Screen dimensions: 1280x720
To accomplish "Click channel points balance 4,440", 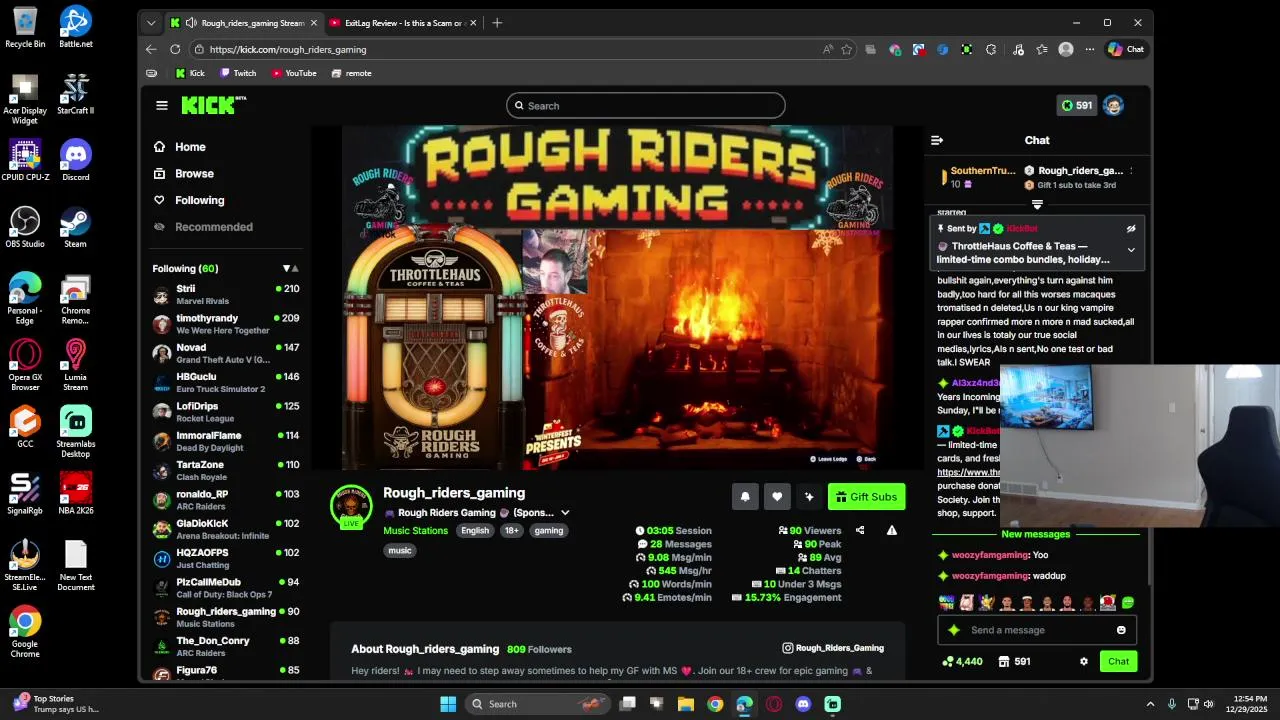I will tap(963, 662).
